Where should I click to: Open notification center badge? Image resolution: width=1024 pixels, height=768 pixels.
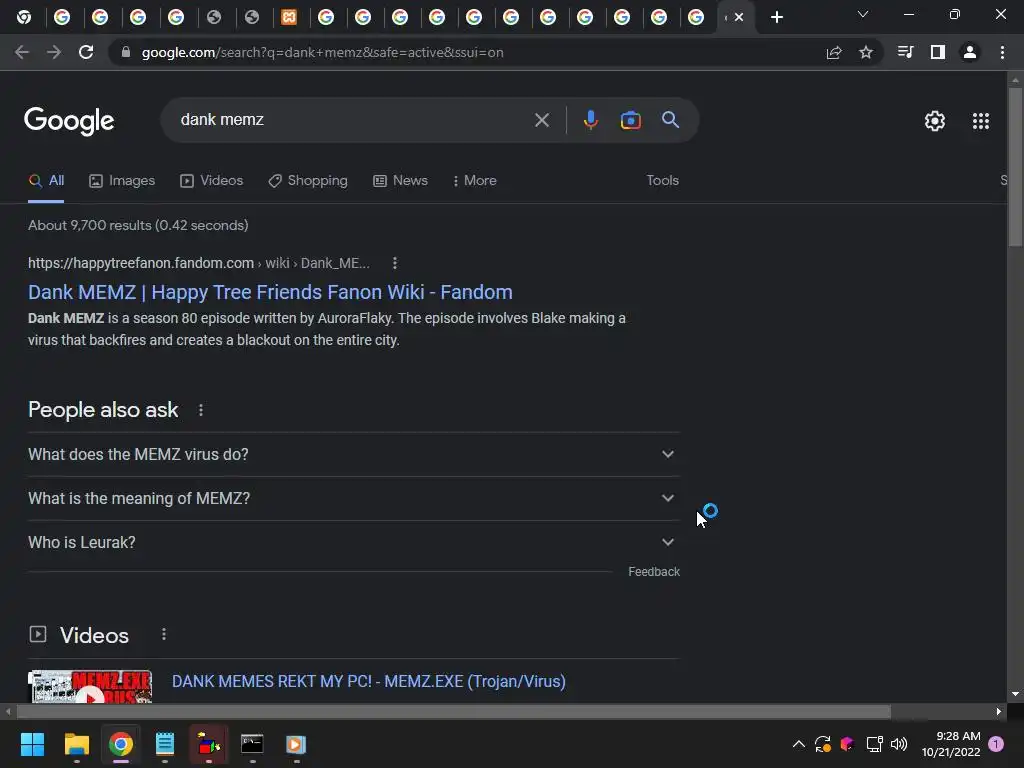(996, 744)
